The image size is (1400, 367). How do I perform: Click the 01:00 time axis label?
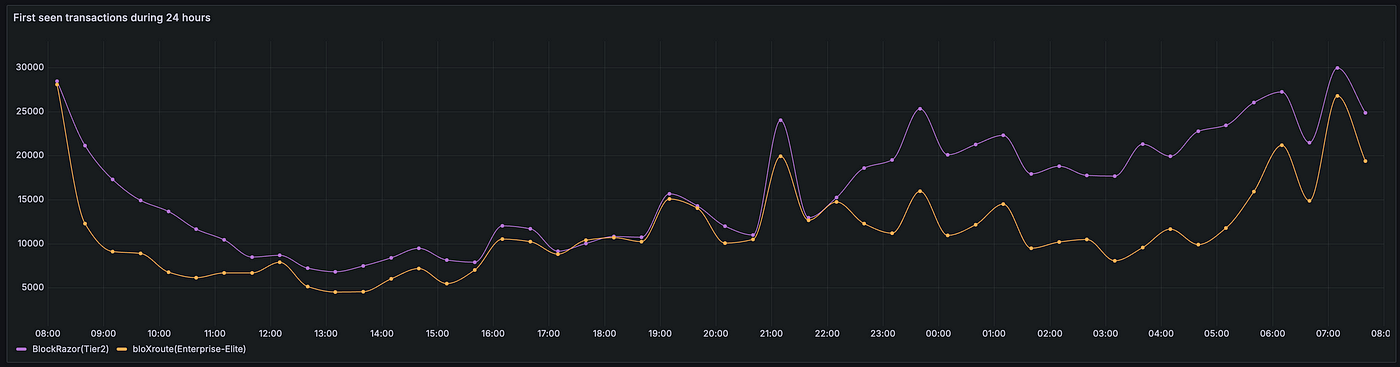click(x=993, y=333)
